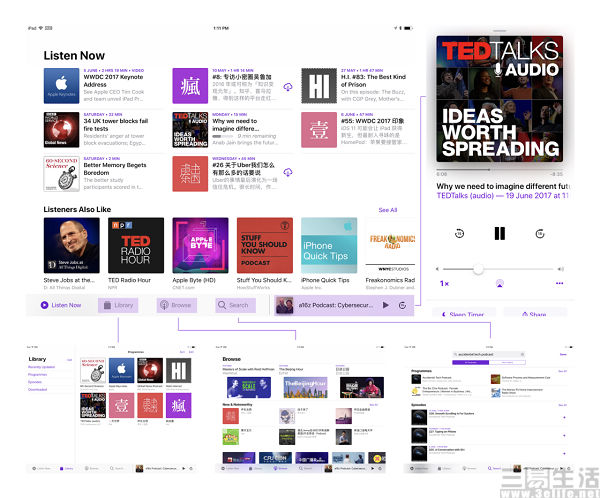Click the 60-Second Science artwork
The height and width of the screenshot is (498, 600).
click(x=61, y=174)
